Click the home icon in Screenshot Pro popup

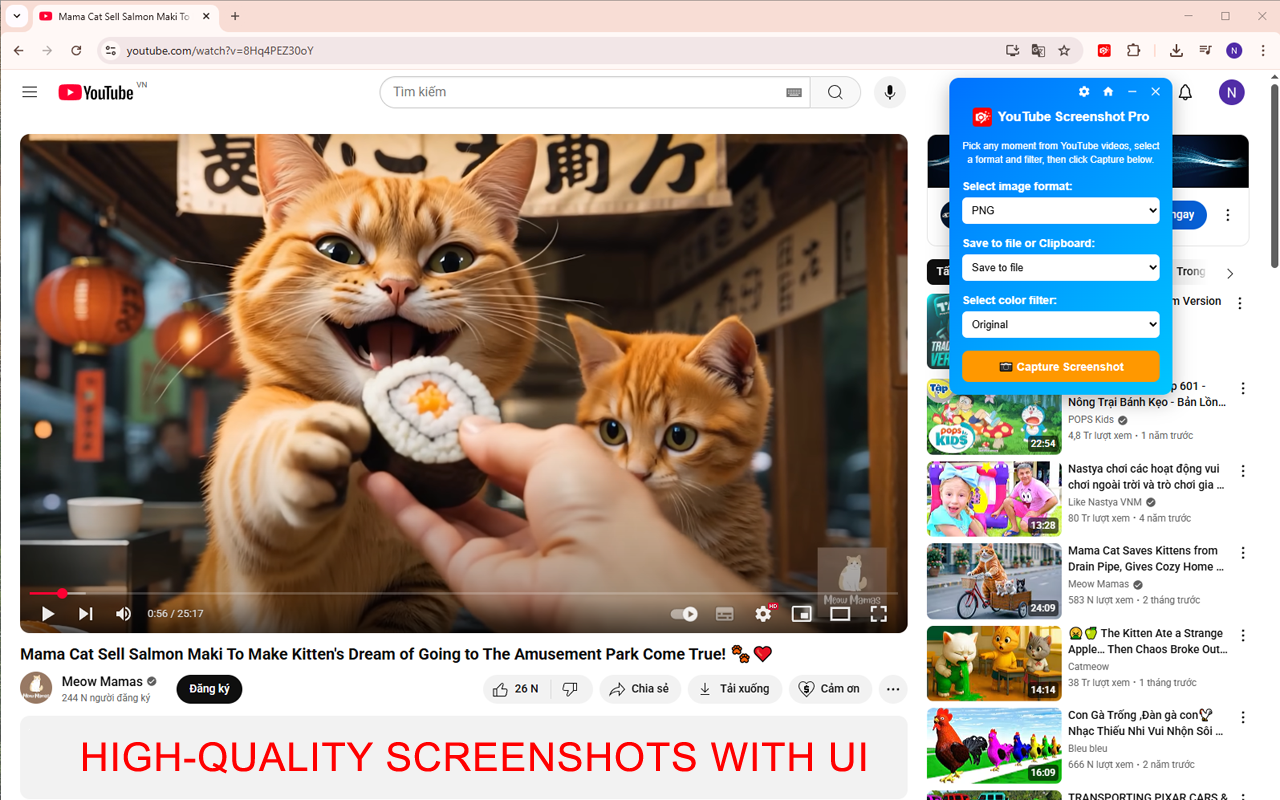[x=1108, y=91]
